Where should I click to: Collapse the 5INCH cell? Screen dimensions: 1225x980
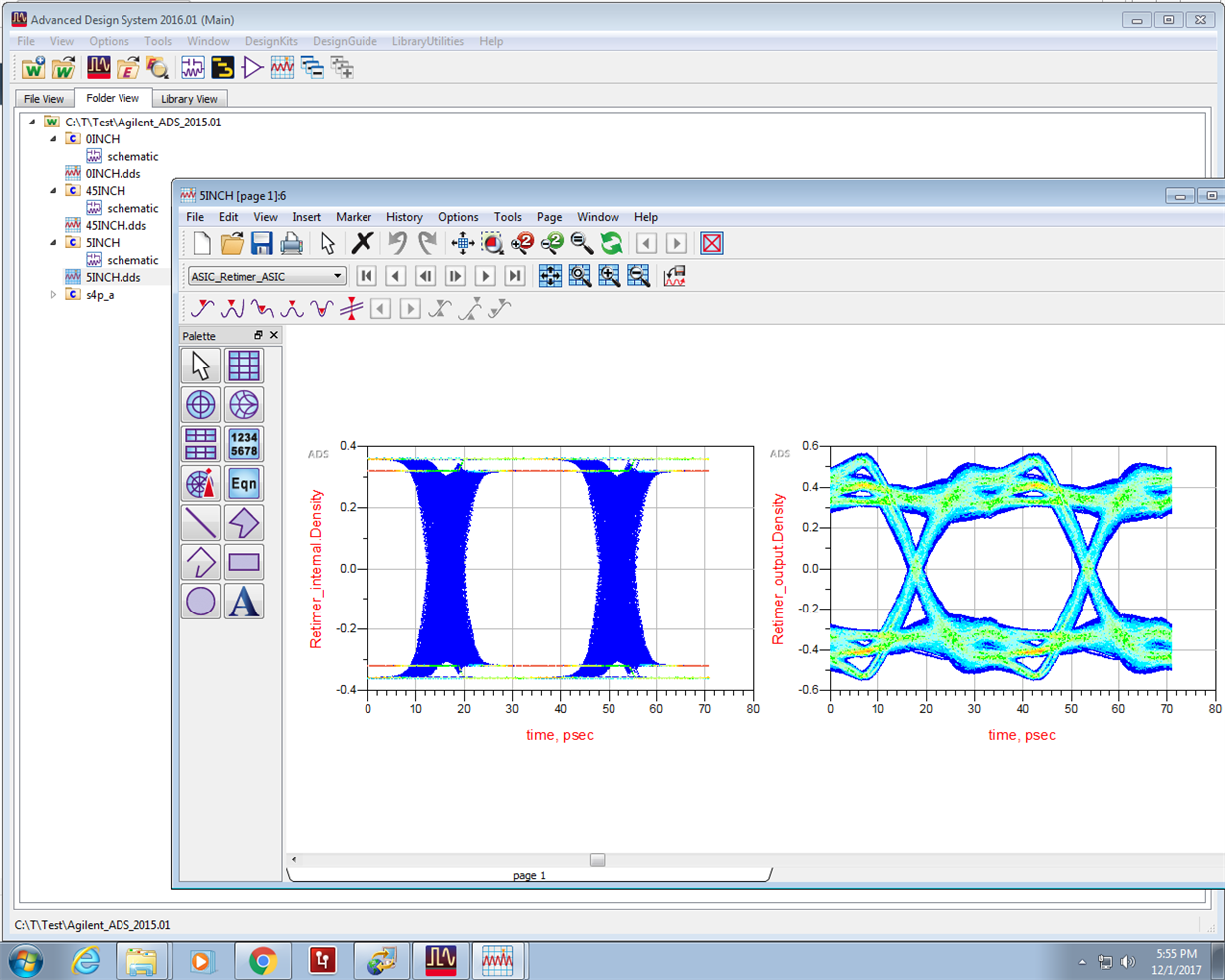tap(54, 242)
